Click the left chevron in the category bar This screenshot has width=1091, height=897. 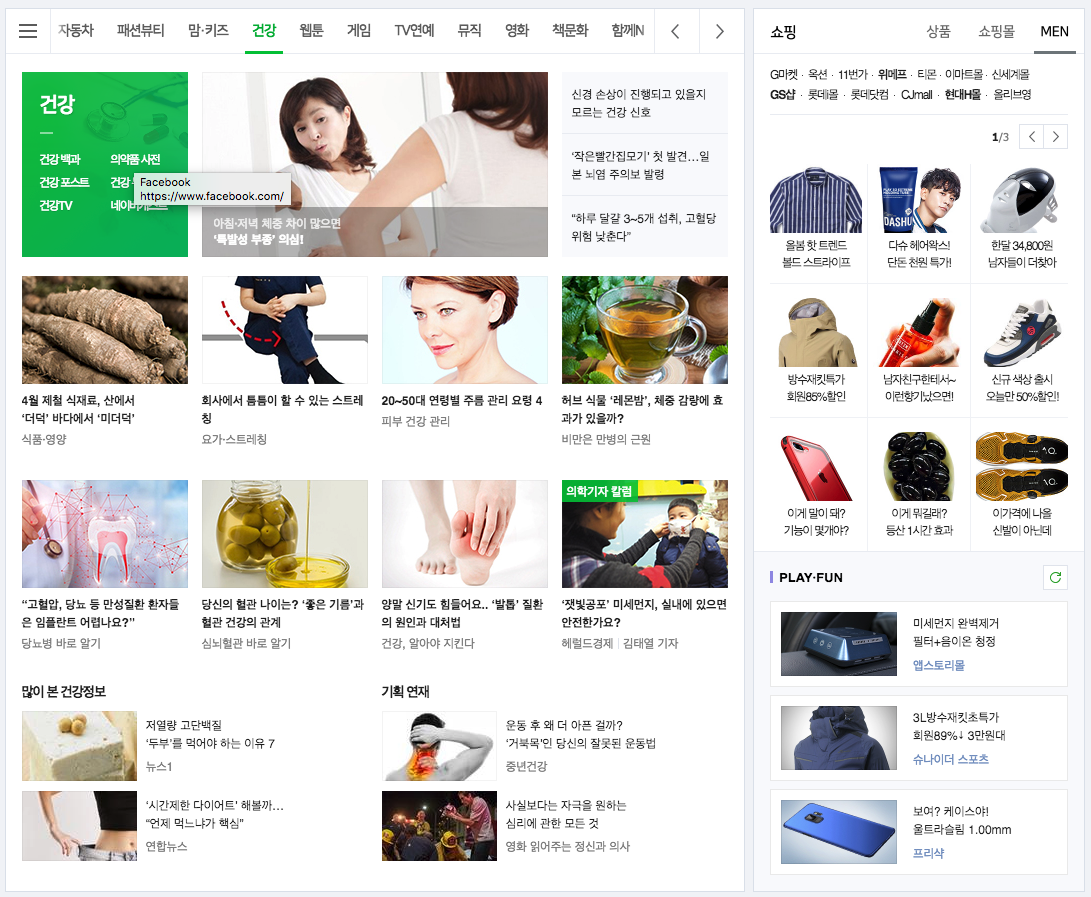click(676, 30)
